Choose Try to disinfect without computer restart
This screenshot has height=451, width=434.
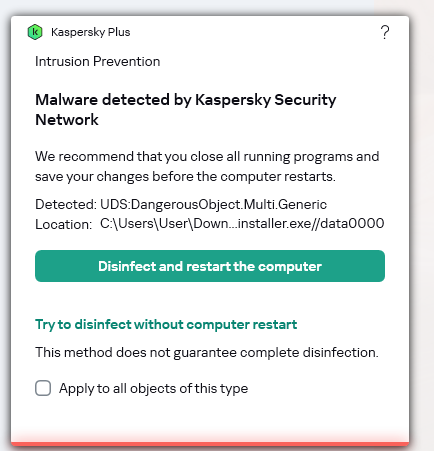(166, 324)
